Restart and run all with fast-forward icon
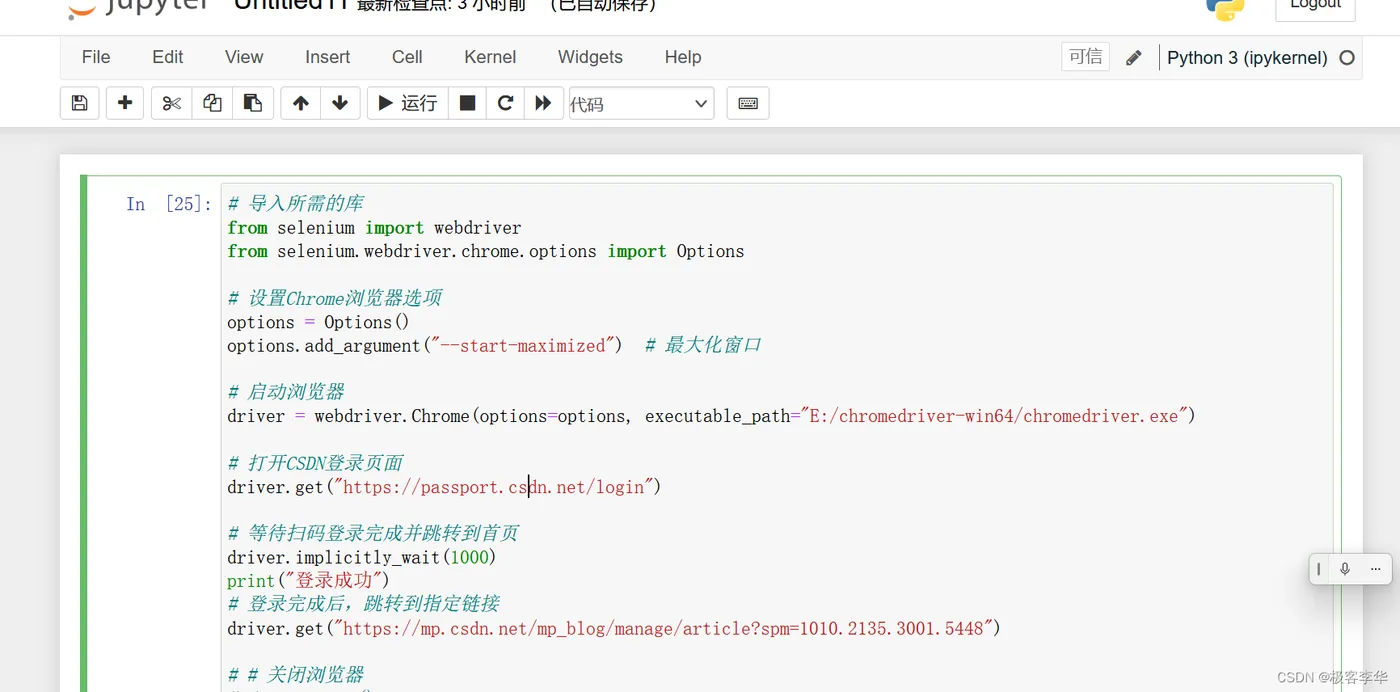The image size is (1400, 692). pos(543,103)
